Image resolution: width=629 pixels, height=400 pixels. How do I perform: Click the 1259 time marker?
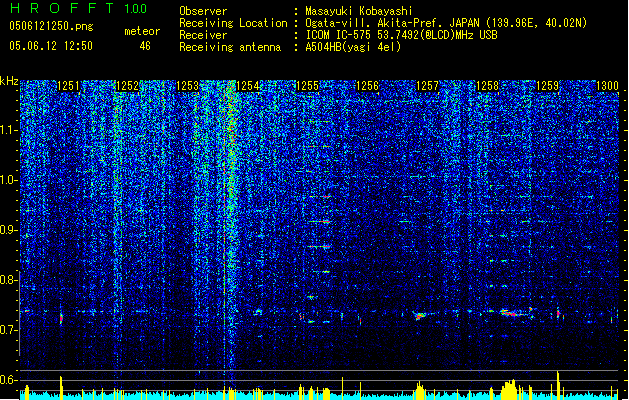(547, 86)
